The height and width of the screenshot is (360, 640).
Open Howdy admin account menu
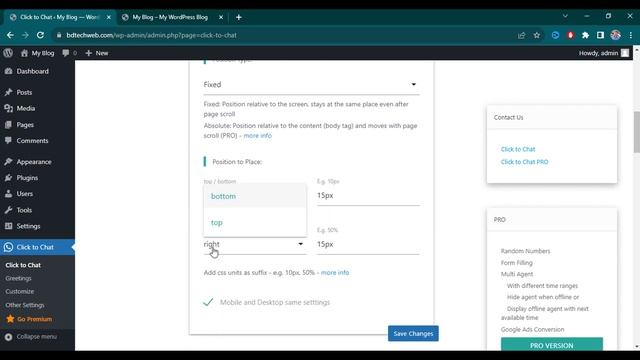604,53
